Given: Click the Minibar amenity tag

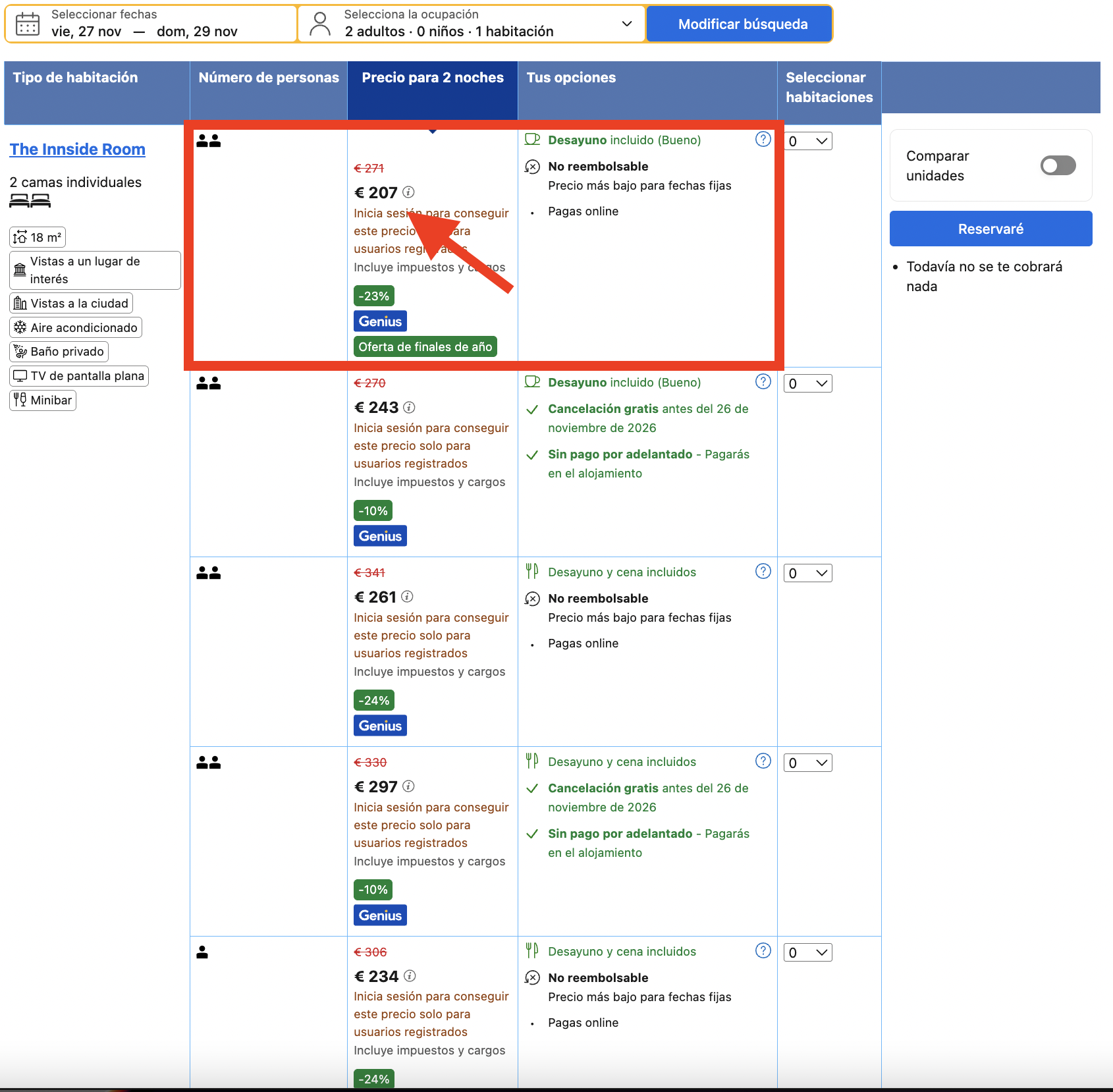Looking at the screenshot, I should pos(43,400).
